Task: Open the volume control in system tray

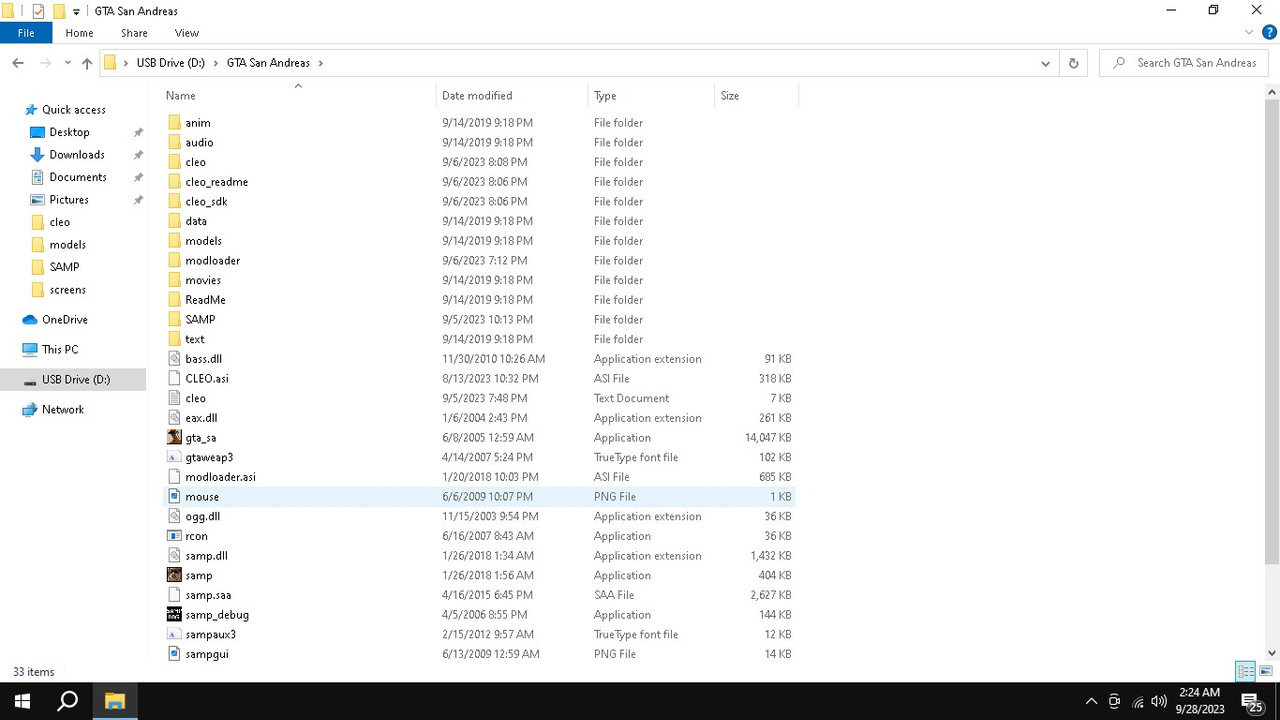Action: [x=1160, y=701]
